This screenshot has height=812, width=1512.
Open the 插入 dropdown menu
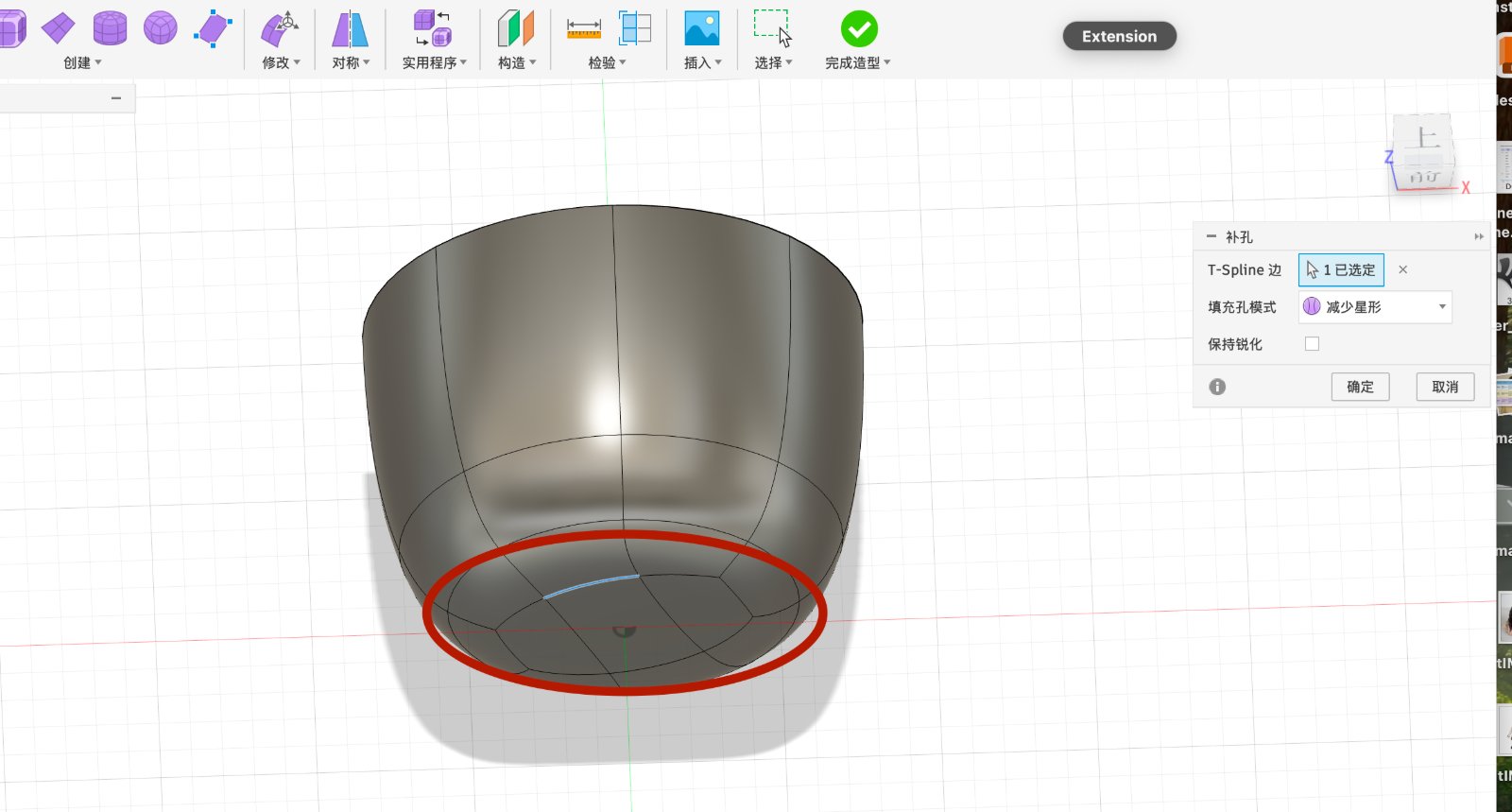(x=702, y=62)
